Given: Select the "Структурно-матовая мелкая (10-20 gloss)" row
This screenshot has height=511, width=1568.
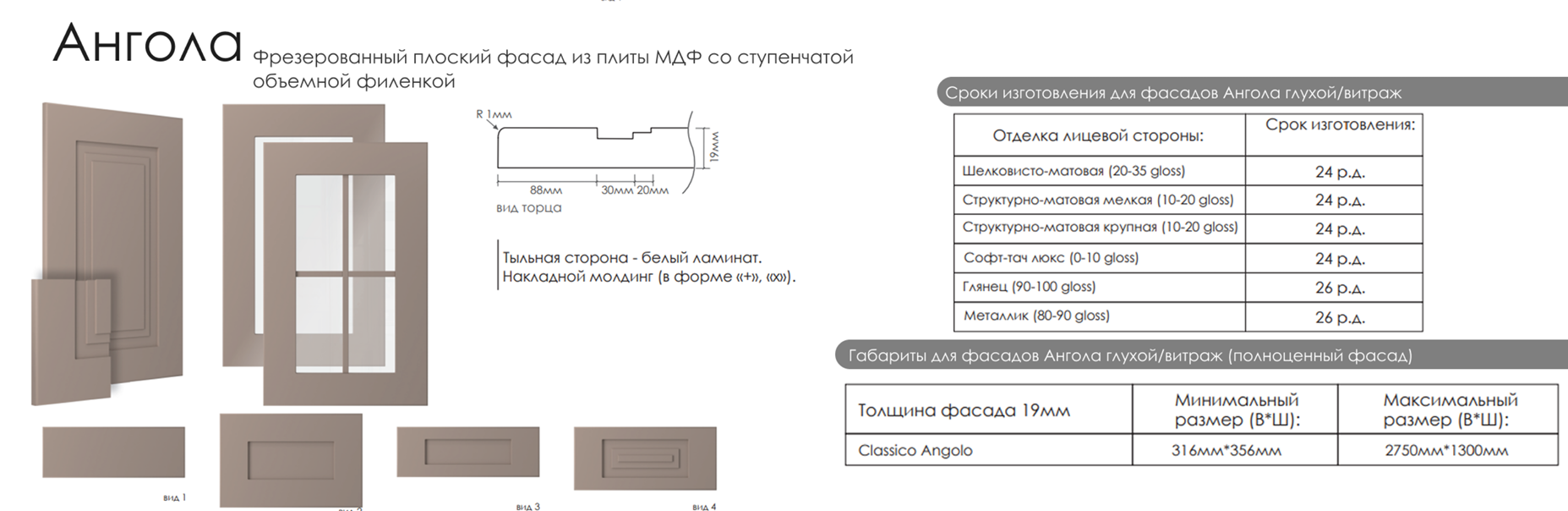Looking at the screenshot, I should pyautogui.click(x=1188, y=200).
